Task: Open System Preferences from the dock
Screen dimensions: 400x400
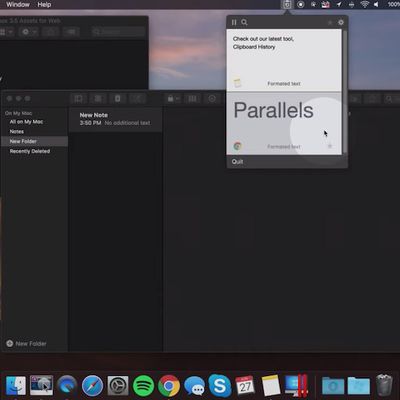Action: click(118, 386)
